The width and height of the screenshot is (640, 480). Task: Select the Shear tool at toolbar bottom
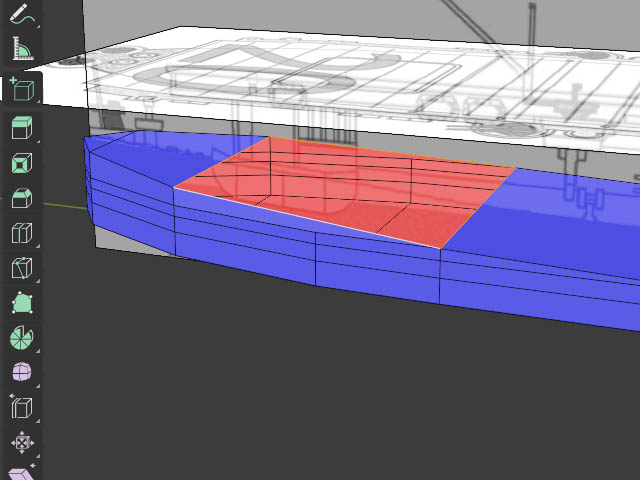[22, 472]
